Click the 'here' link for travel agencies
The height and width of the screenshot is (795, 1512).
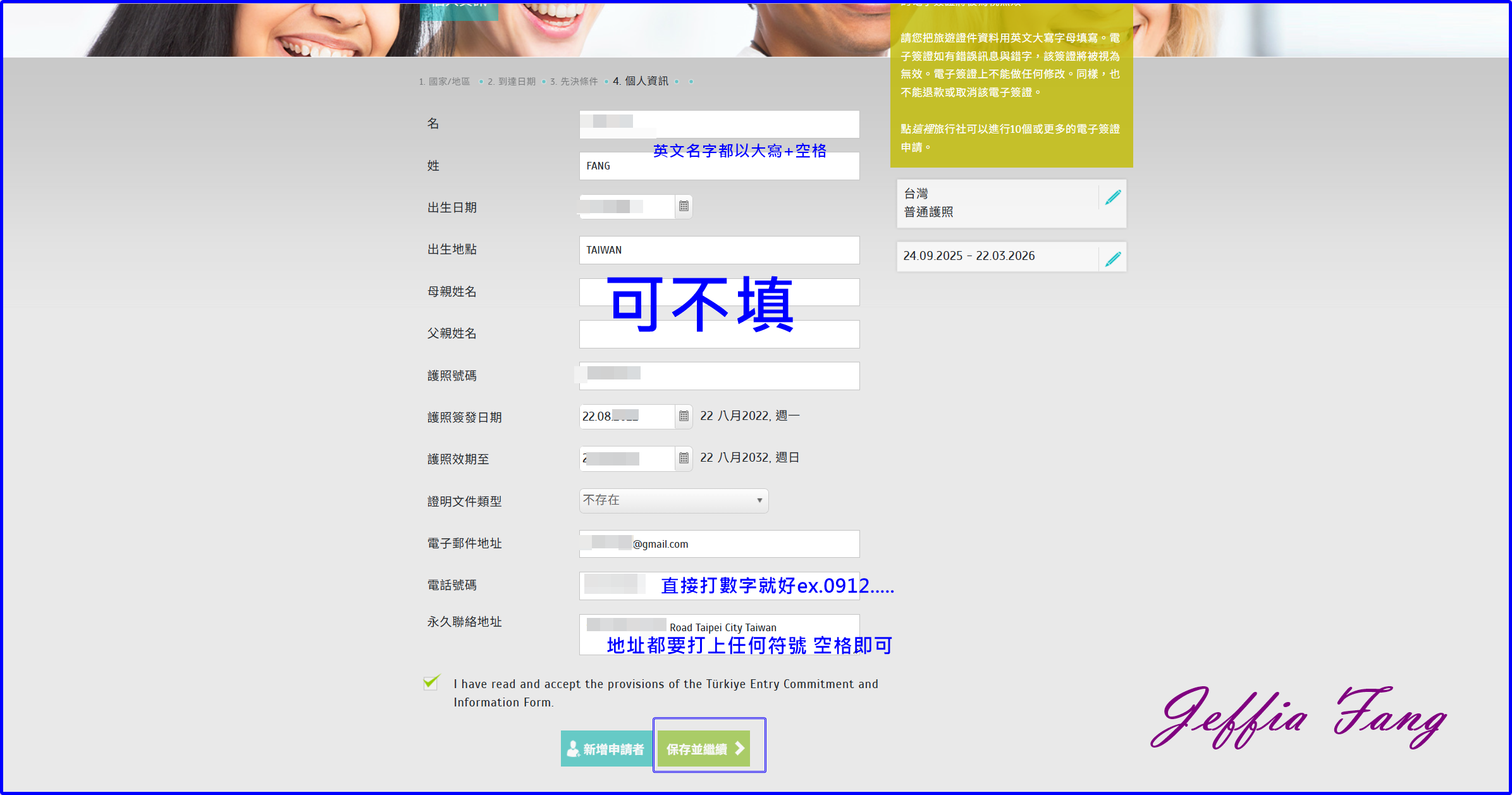(923, 129)
